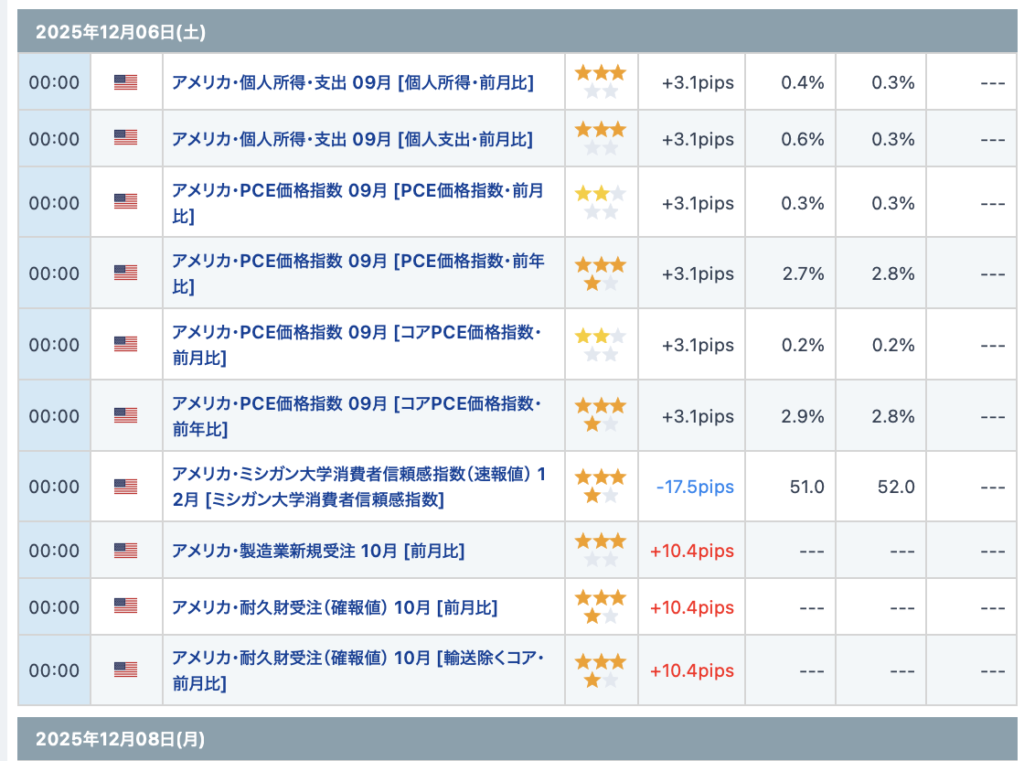Open アメリカ・個人所得・支出 09月 [個人所得・前月比] link
This screenshot has width=1024, height=761.
(352, 83)
